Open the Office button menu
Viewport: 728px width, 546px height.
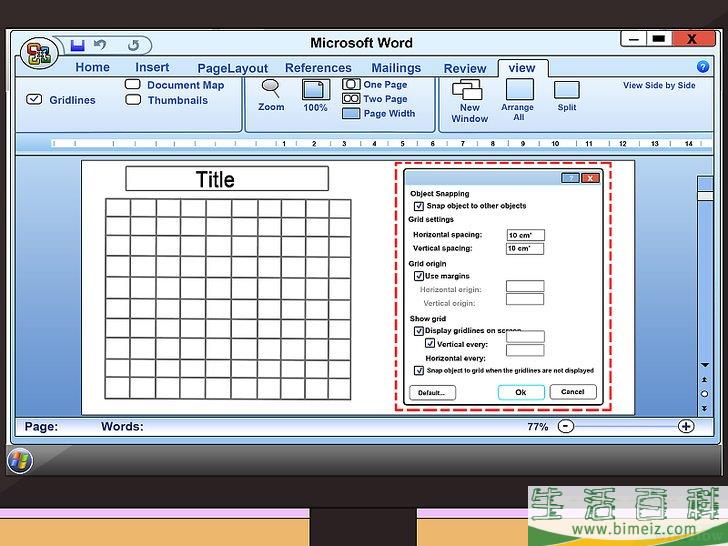pos(39,53)
